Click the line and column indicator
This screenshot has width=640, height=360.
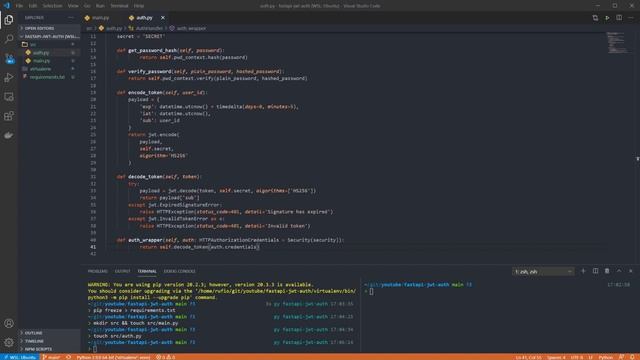click(528, 357)
